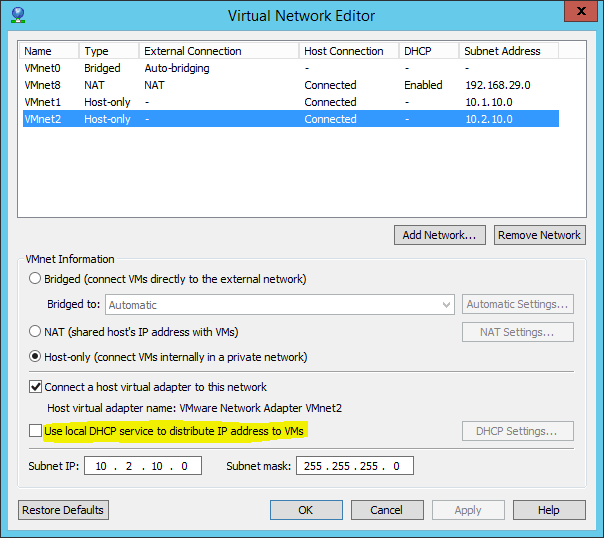Screen dimensions: 604x538
Task: Open Help for the network editor
Action: click(x=549, y=510)
